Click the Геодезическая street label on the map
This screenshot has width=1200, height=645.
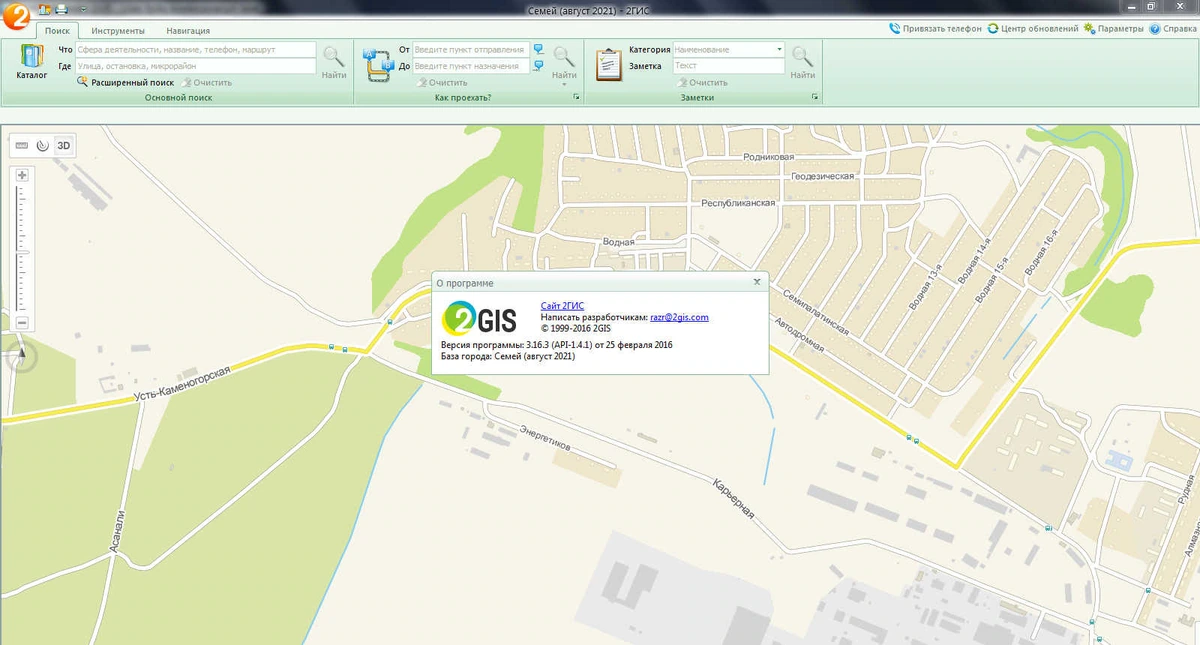pos(822,176)
